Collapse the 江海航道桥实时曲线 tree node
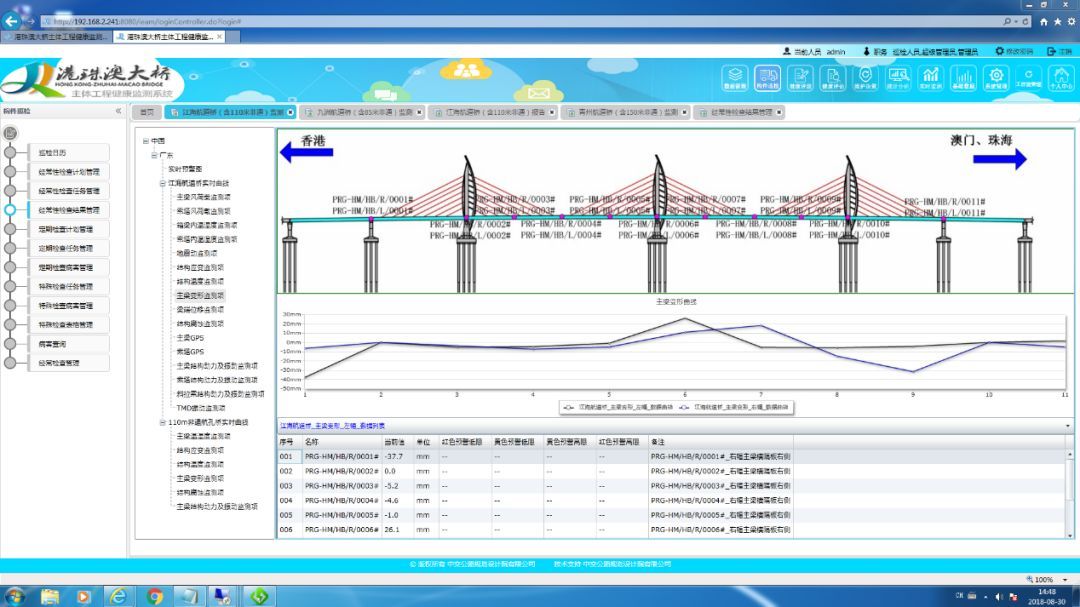The image size is (1080, 607). click(x=163, y=183)
